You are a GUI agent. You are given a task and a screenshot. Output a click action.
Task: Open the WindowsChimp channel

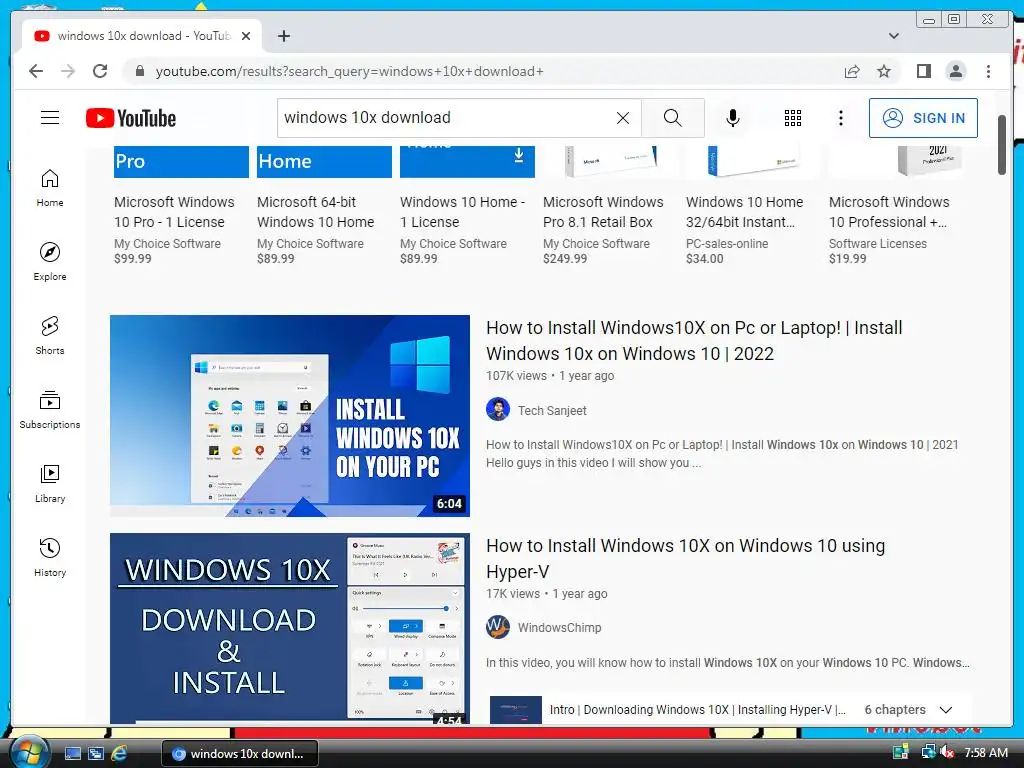click(559, 628)
